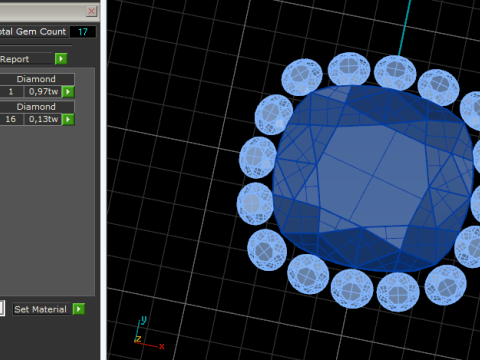Click quantity 16 in second Diamond row

(11, 119)
